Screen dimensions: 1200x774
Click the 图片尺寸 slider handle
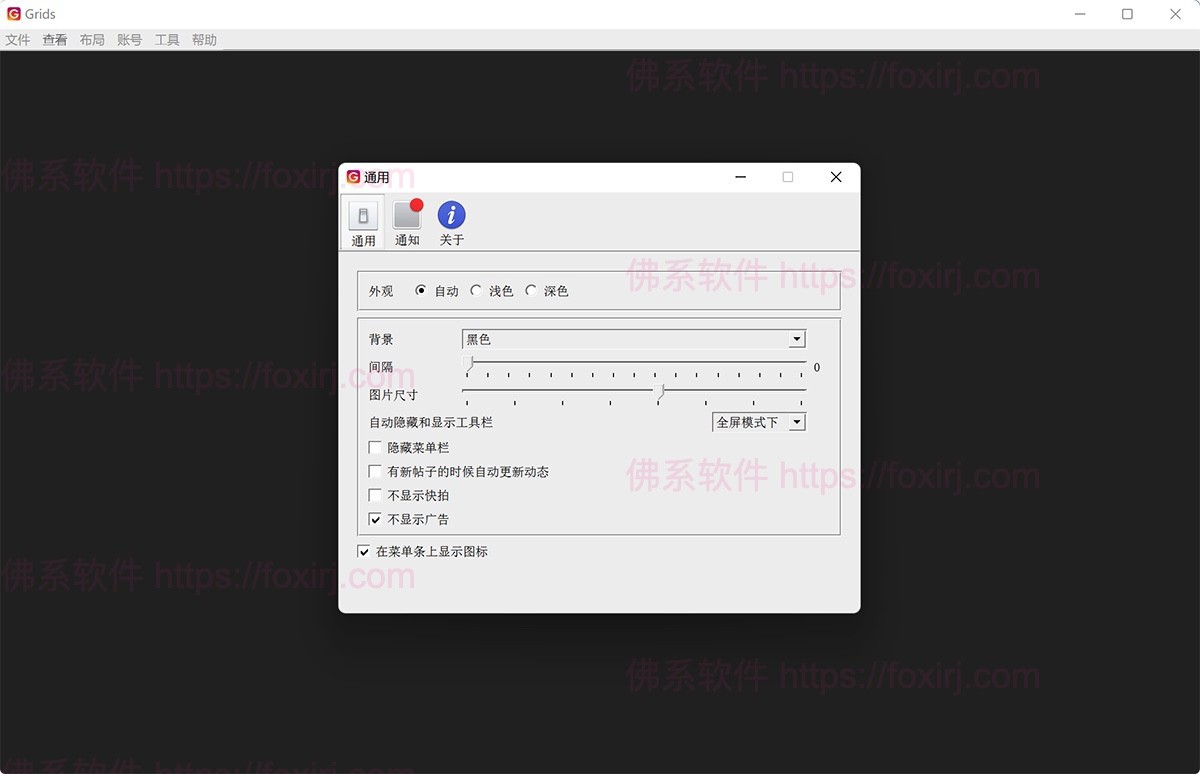pos(660,392)
